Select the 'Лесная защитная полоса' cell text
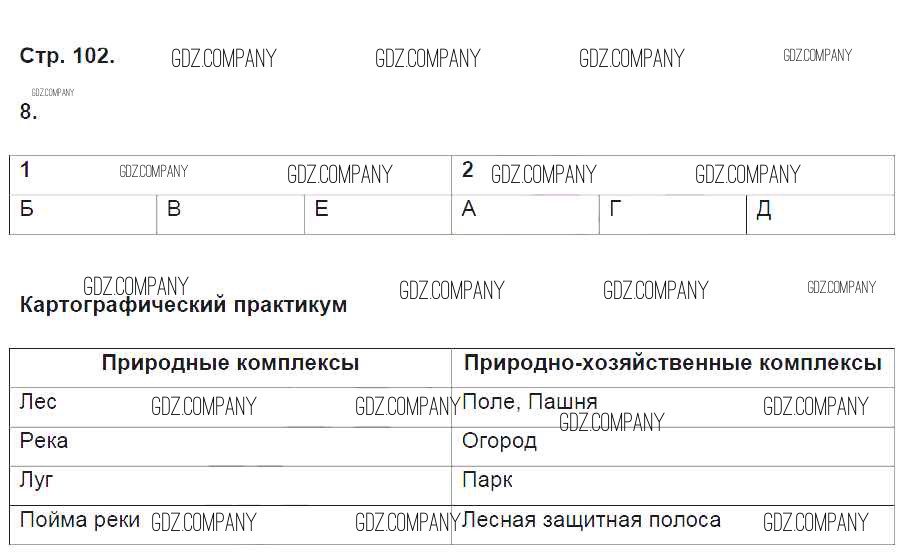The width and height of the screenshot is (905, 558). 591,520
